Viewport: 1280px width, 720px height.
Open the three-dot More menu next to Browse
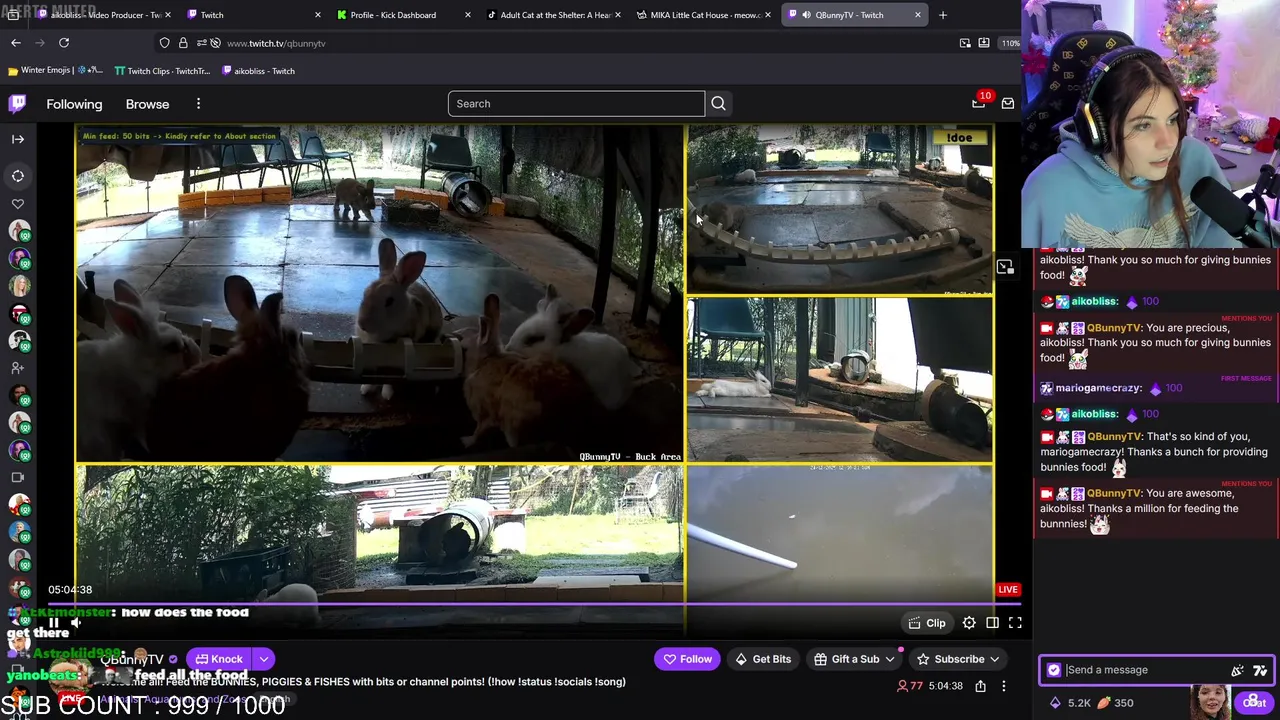pos(198,104)
